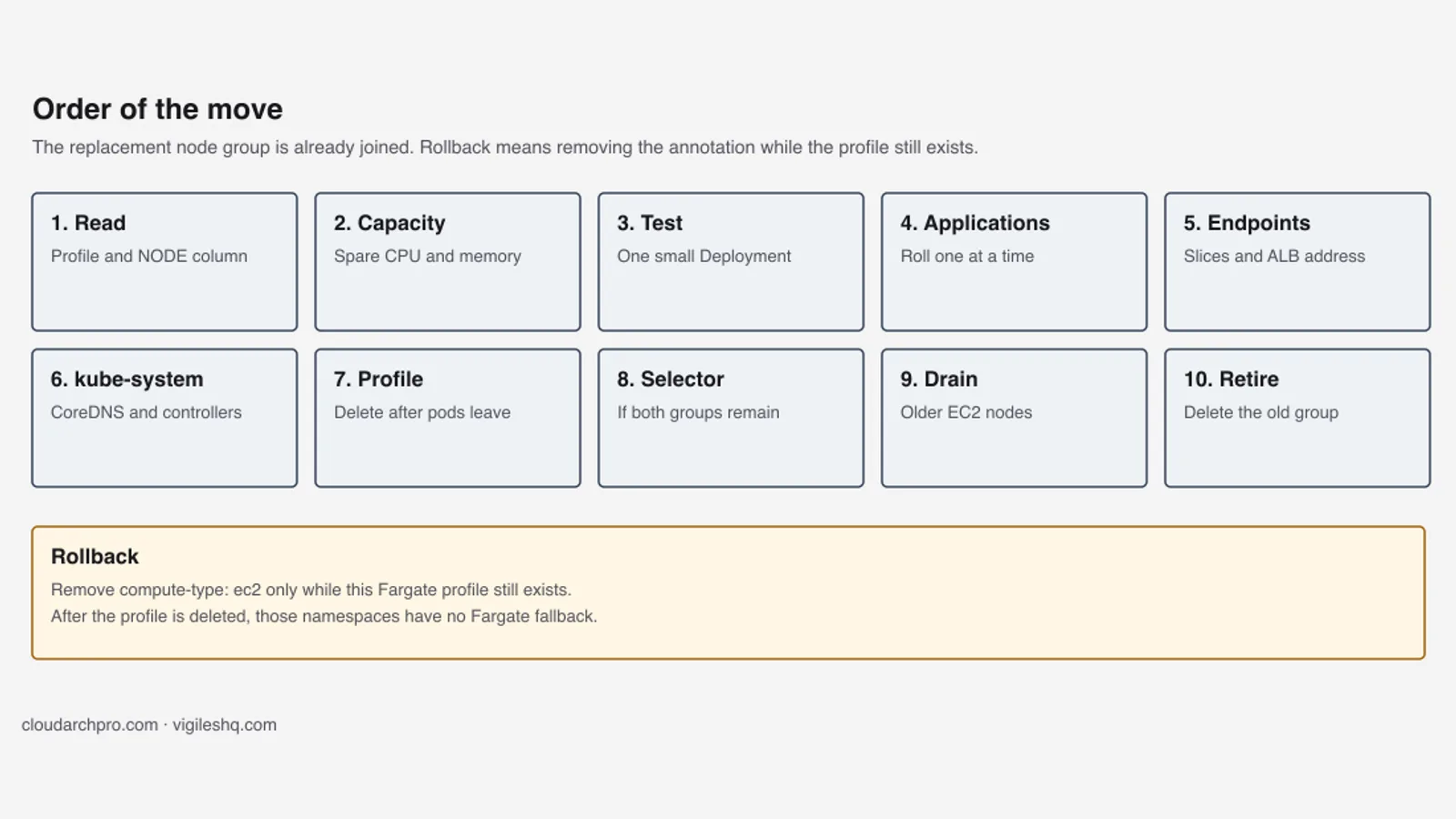This screenshot has height=819, width=1456.
Task: Click the vigileshq.com footer text
Action: pos(225,725)
